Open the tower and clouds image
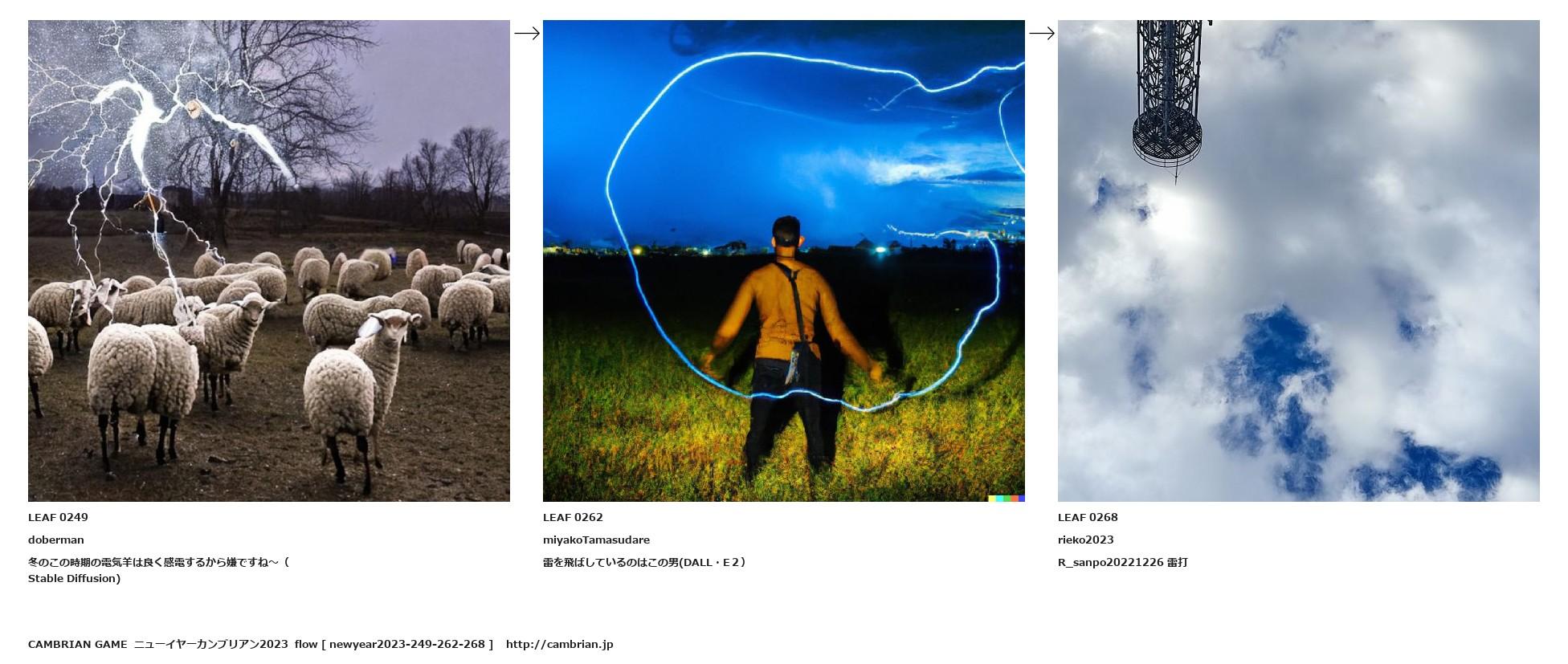Image resolution: width=1568 pixels, height=664 pixels. tap(1299, 261)
